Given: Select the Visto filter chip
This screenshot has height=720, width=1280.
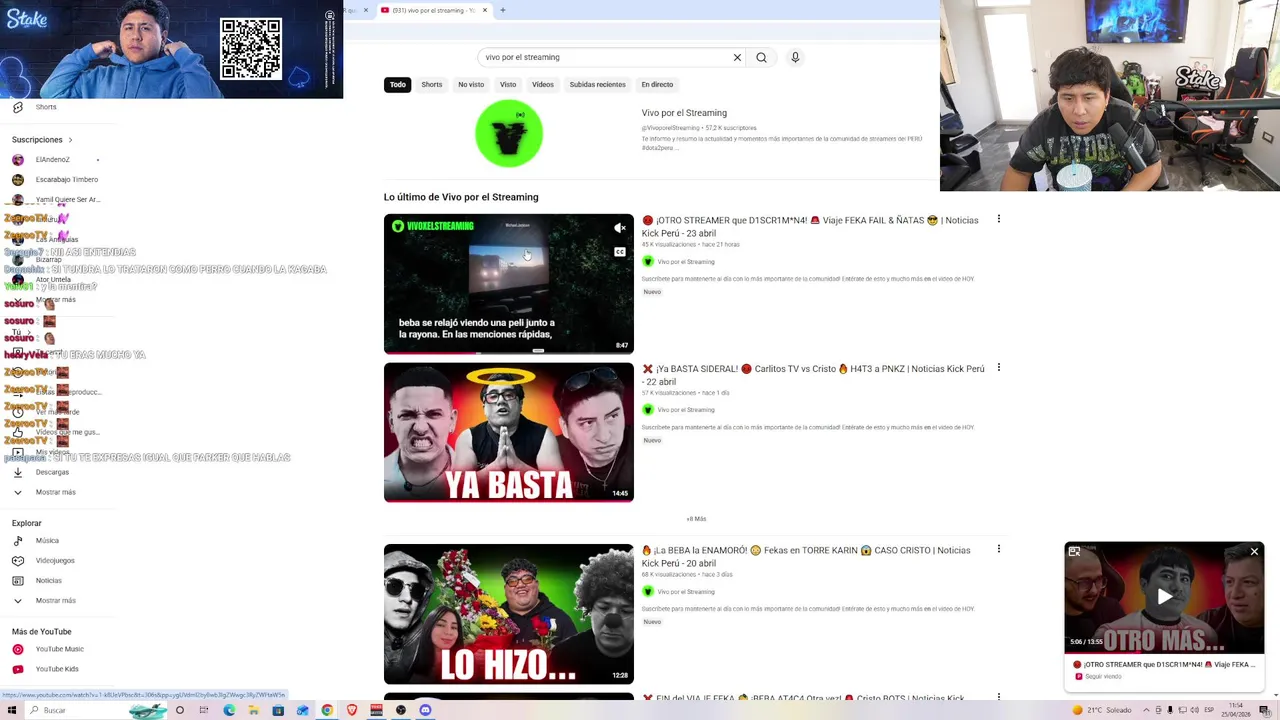Looking at the screenshot, I should point(508,85).
